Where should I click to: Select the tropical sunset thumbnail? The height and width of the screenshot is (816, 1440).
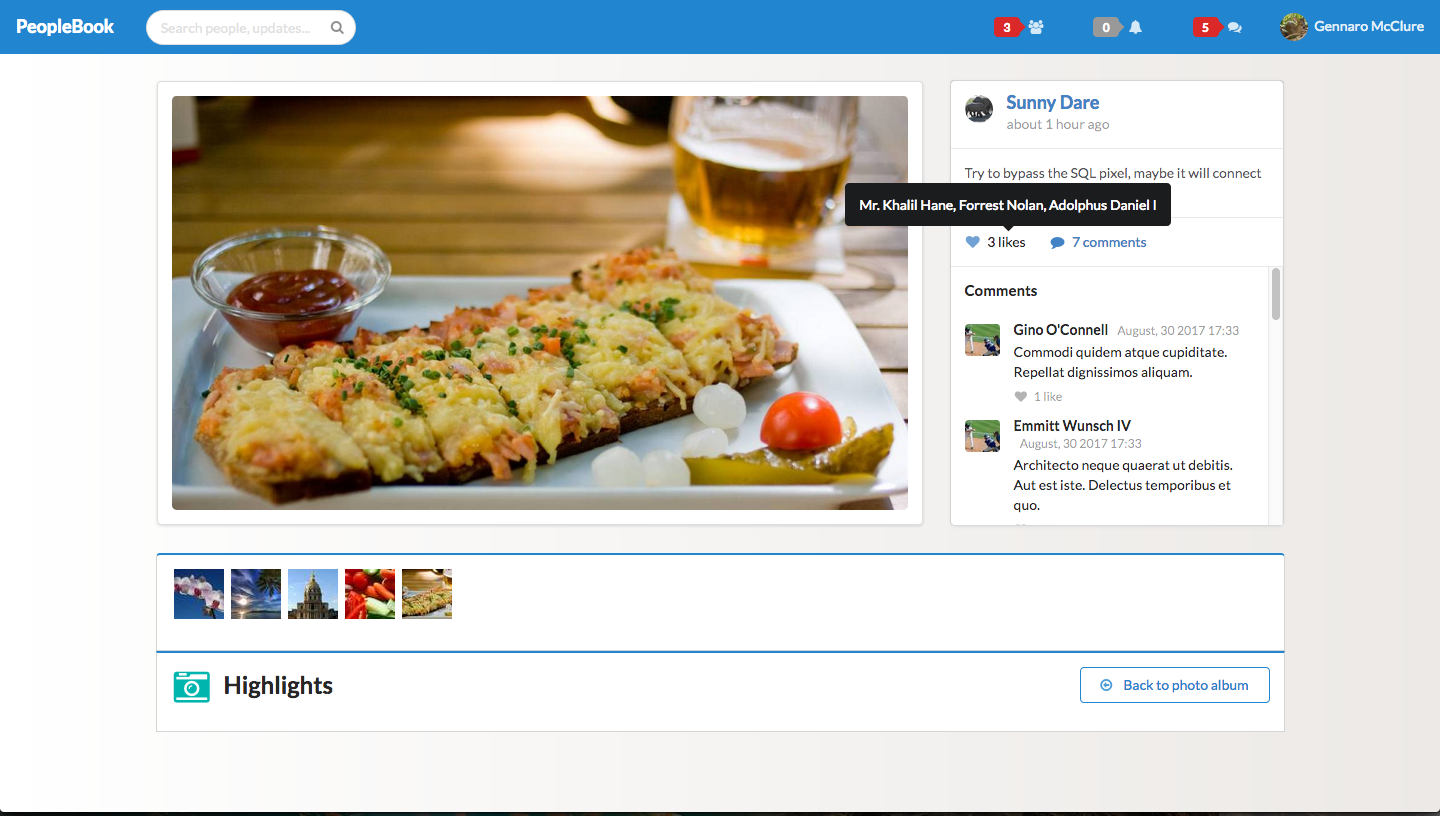pos(256,594)
